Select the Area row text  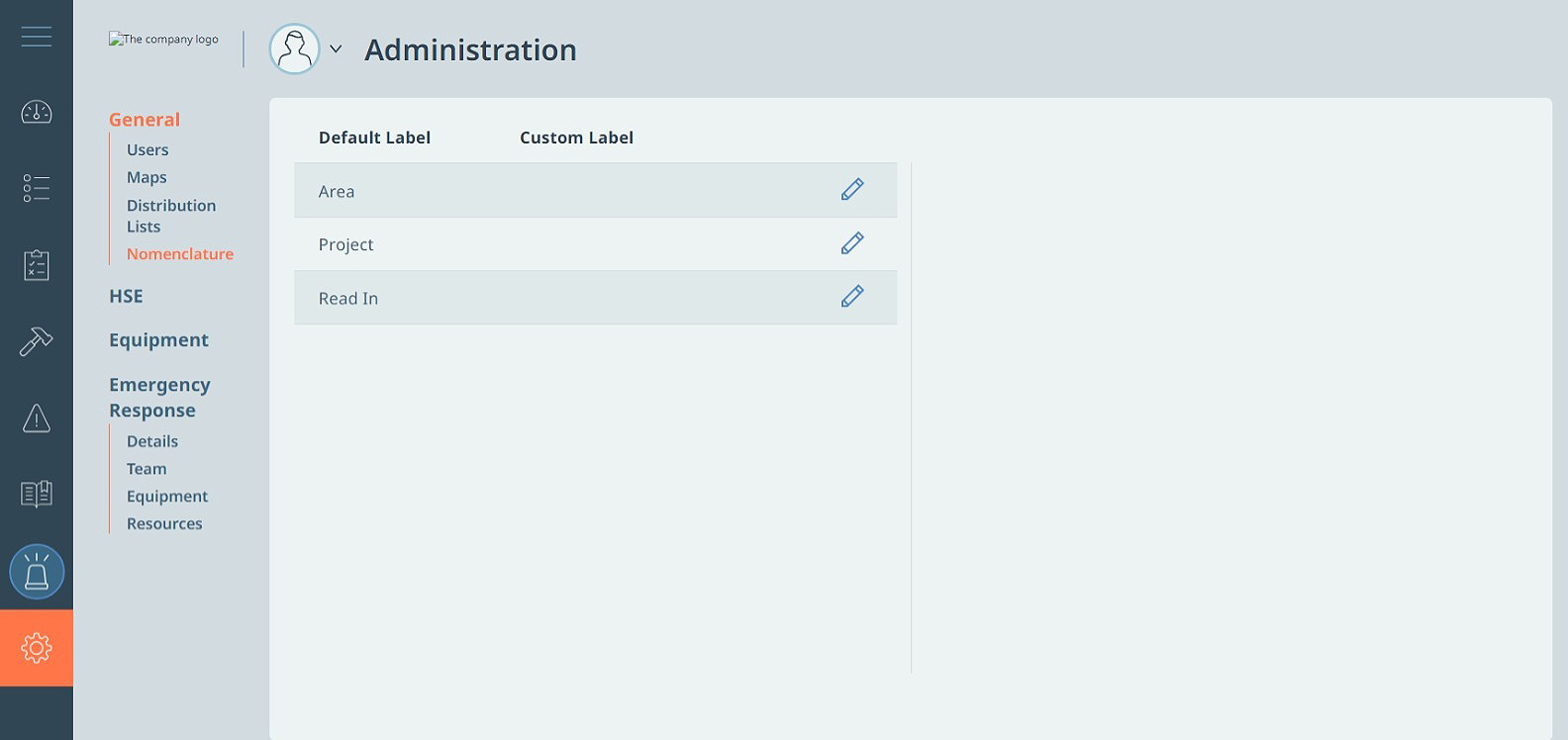pos(337,192)
